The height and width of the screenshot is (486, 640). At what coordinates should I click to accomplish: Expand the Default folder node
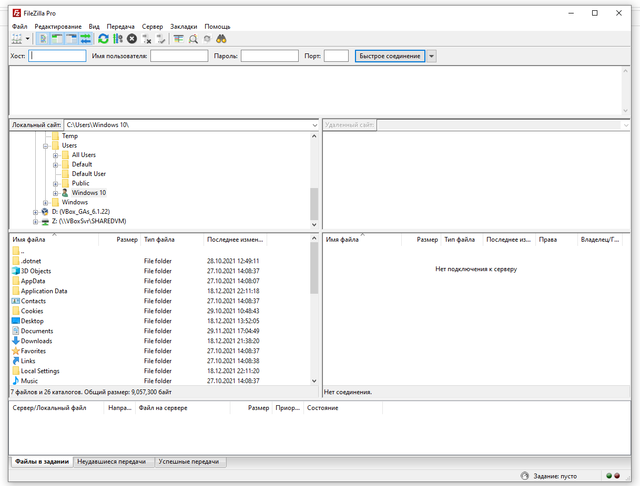[56, 164]
